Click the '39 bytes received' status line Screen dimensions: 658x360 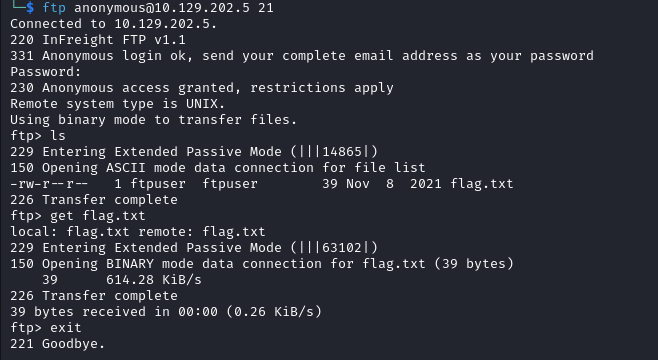(166, 312)
